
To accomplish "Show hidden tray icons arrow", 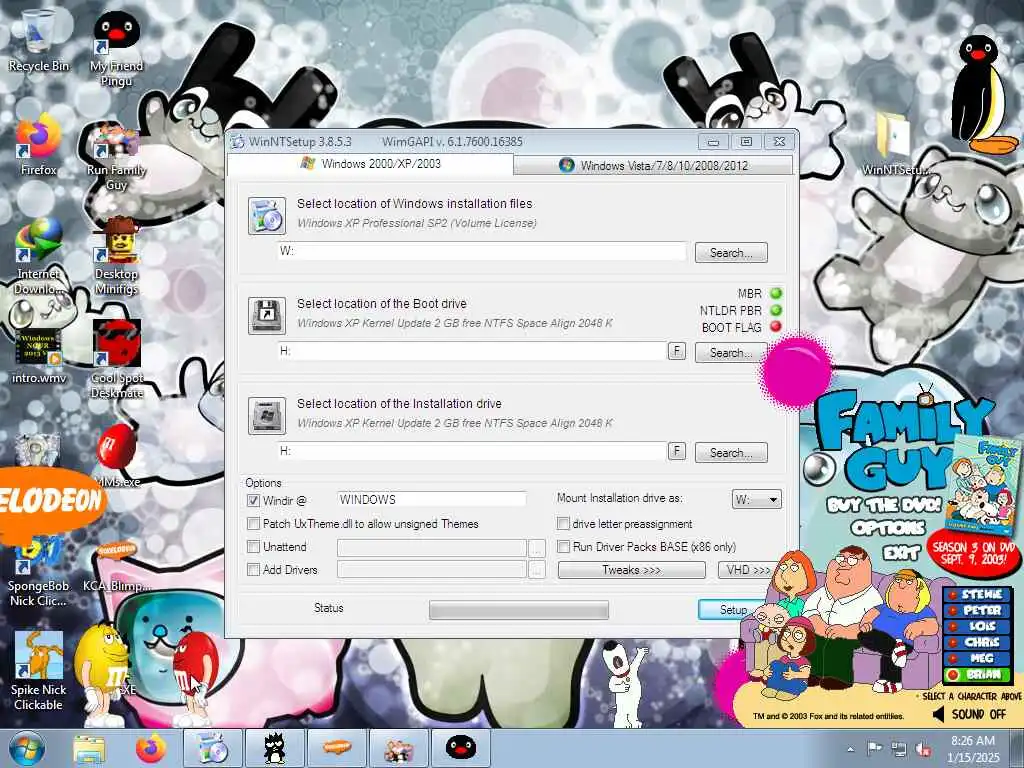I will pos(850,749).
